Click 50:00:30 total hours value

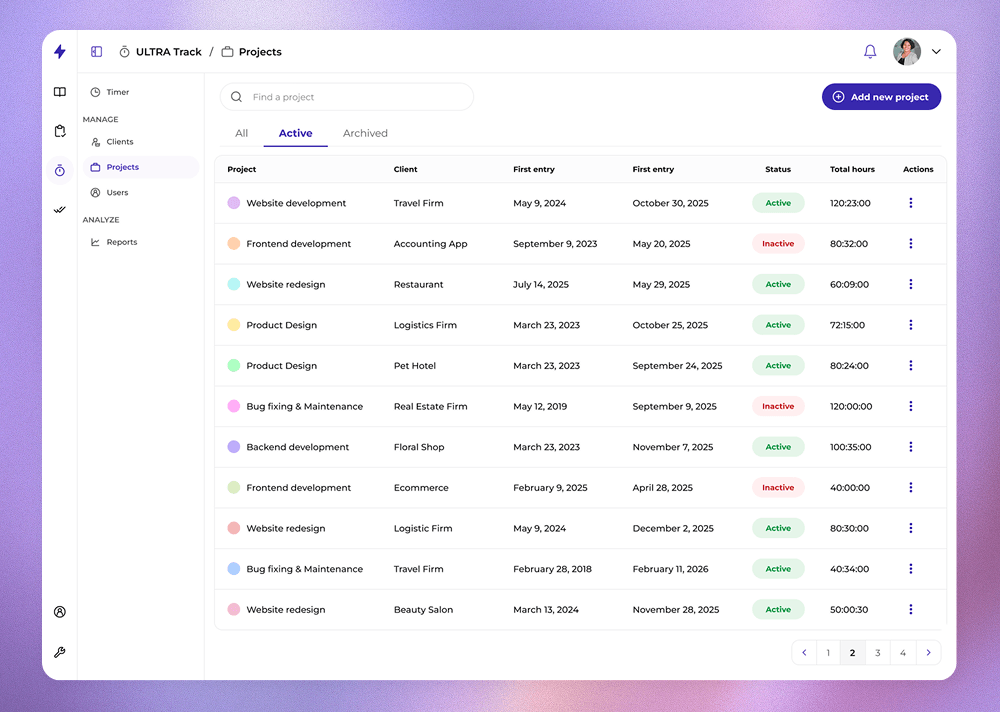tap(849, 609)
